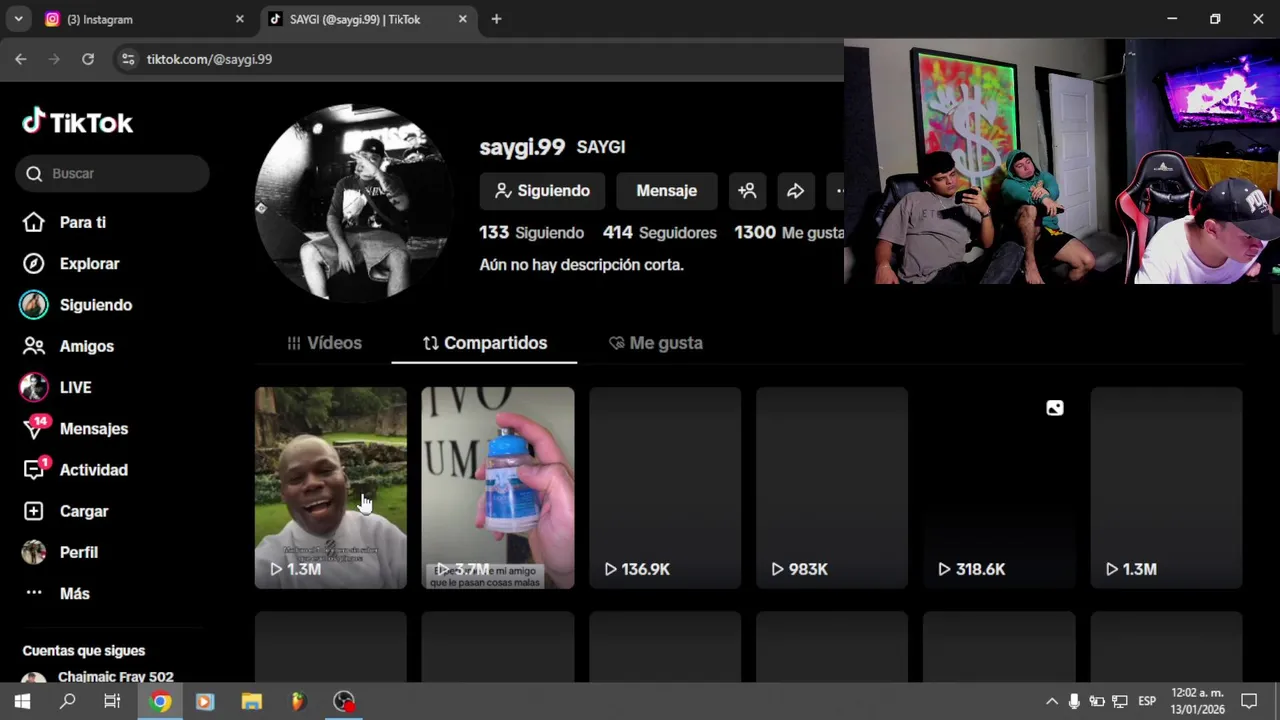
Task: Focus the Buscar search field
Action: (x=112, y=173)
